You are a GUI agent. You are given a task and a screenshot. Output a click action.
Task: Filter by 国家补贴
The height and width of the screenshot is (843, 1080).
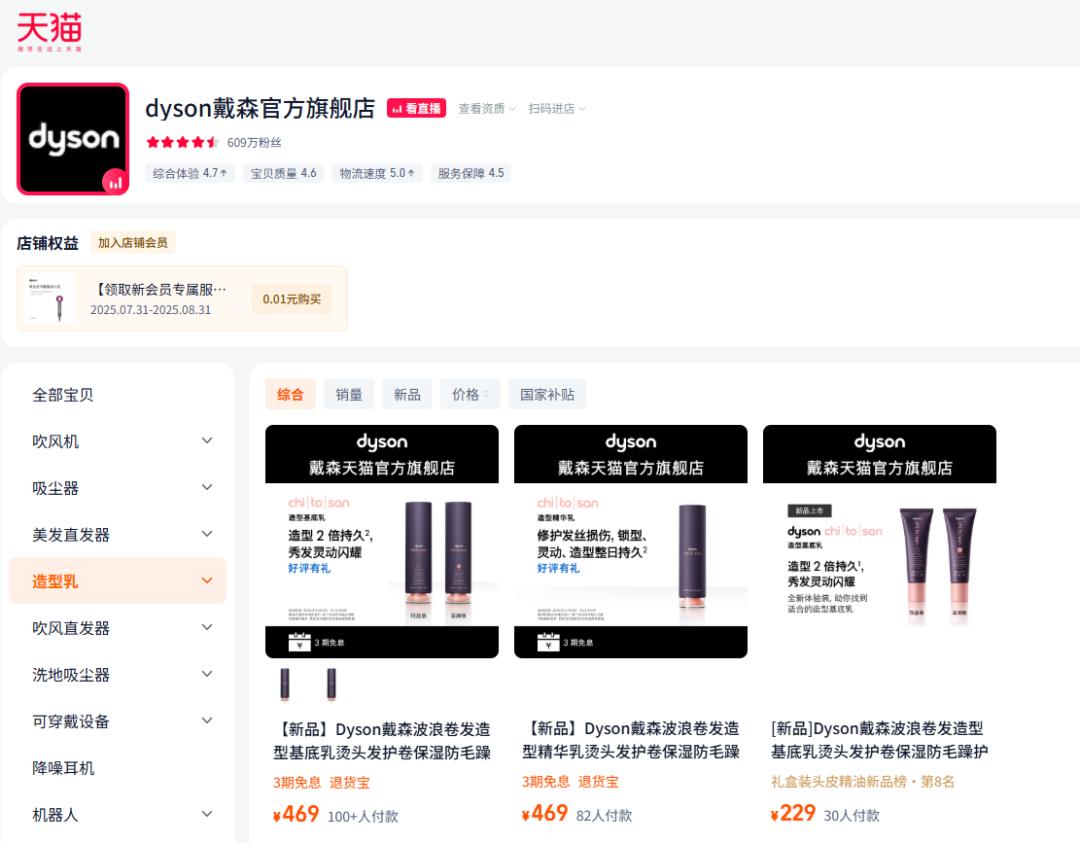click(x=547, y=394)
